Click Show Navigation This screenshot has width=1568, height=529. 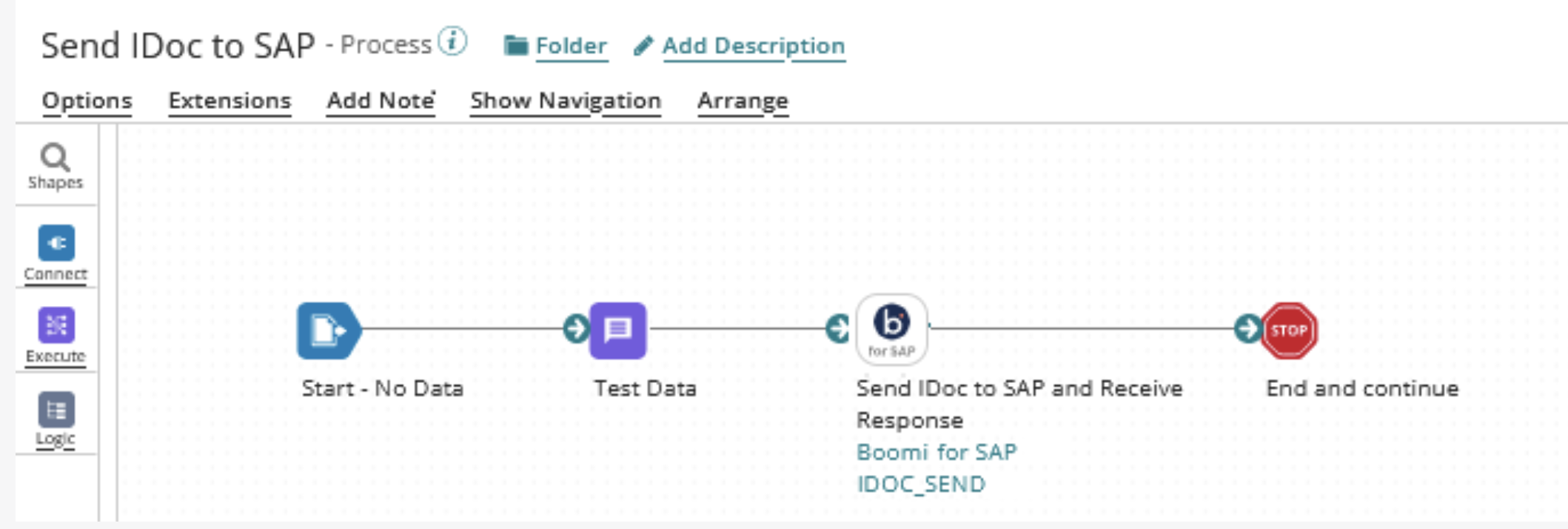click(x=566, y=101)
